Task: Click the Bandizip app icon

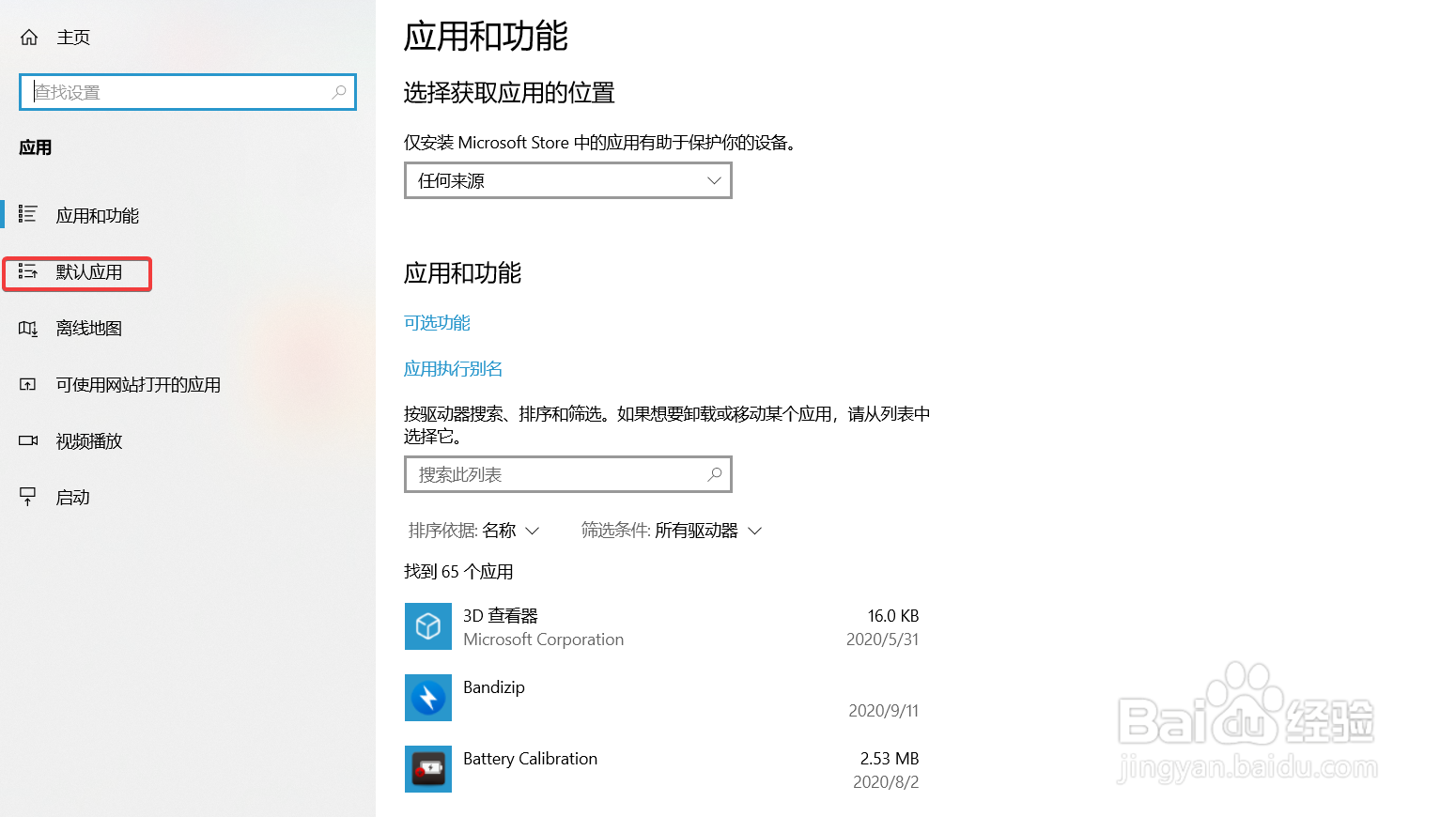Action: pos(428,698)
